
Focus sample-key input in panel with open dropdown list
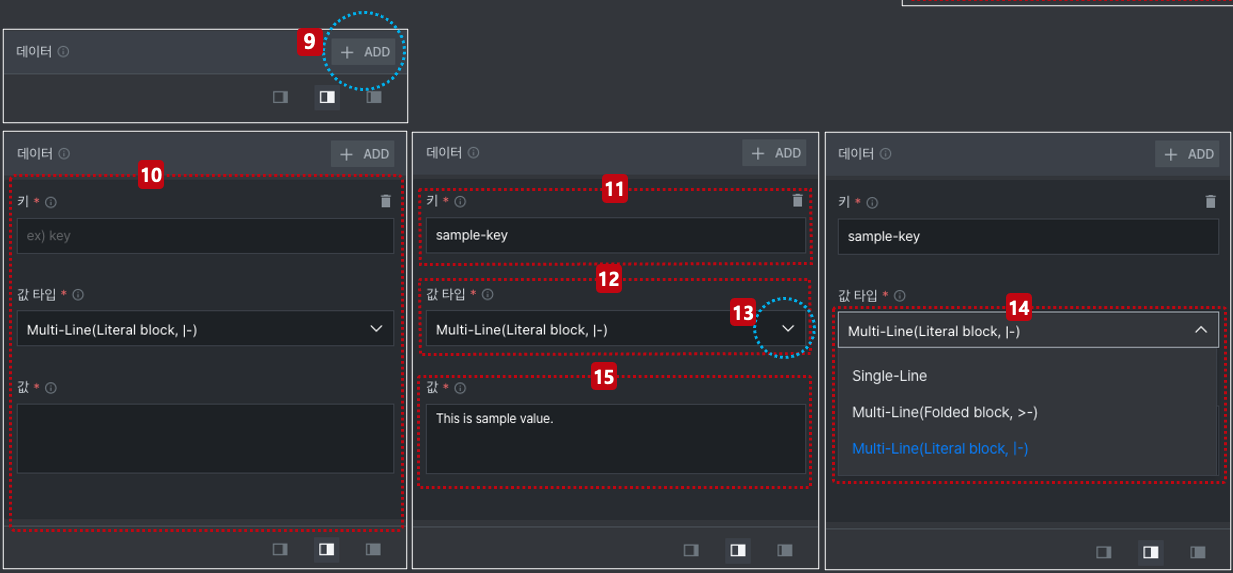pyautogui.click(x=1028, y=237)
